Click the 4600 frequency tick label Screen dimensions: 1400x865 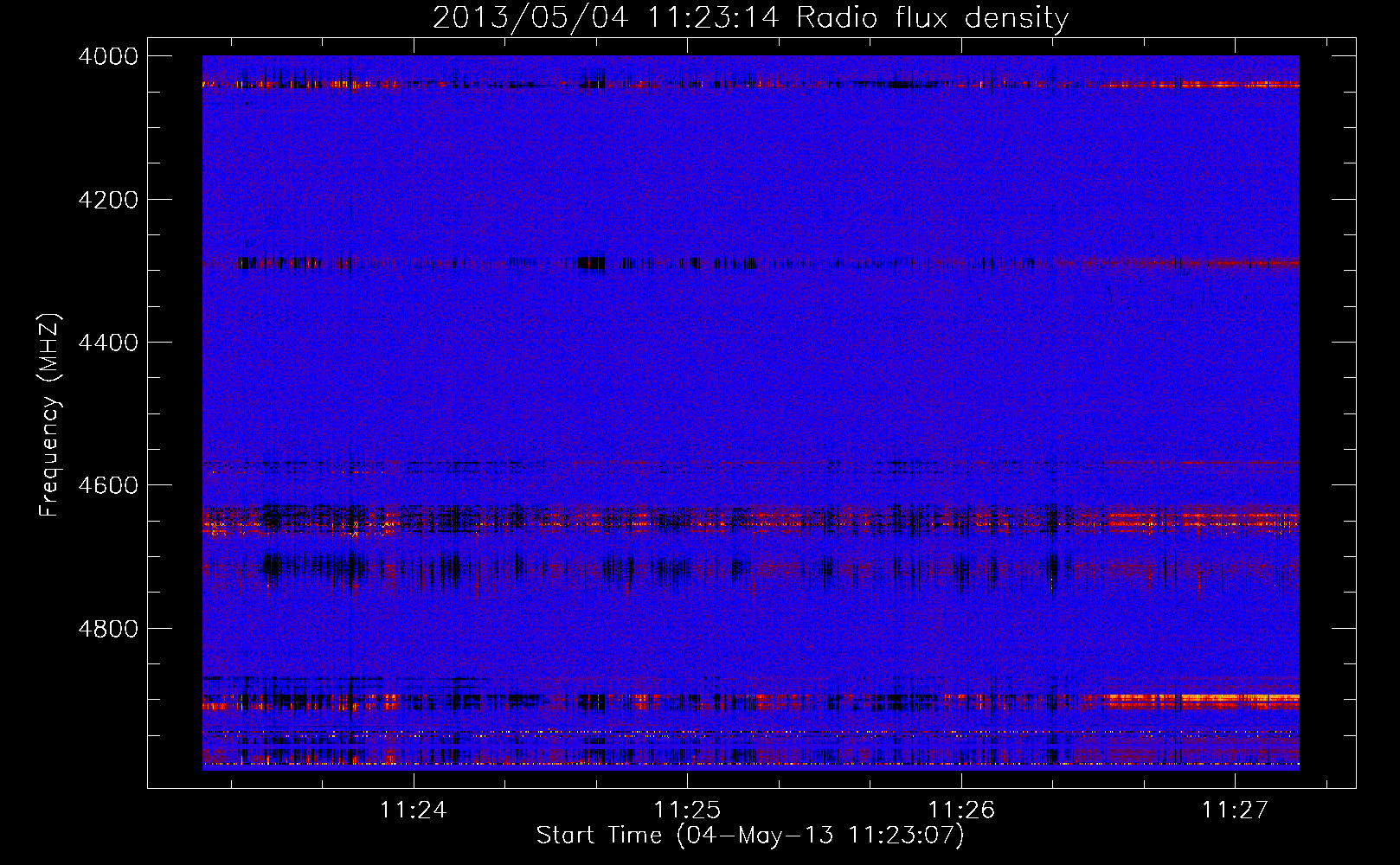tap(108, 485)
